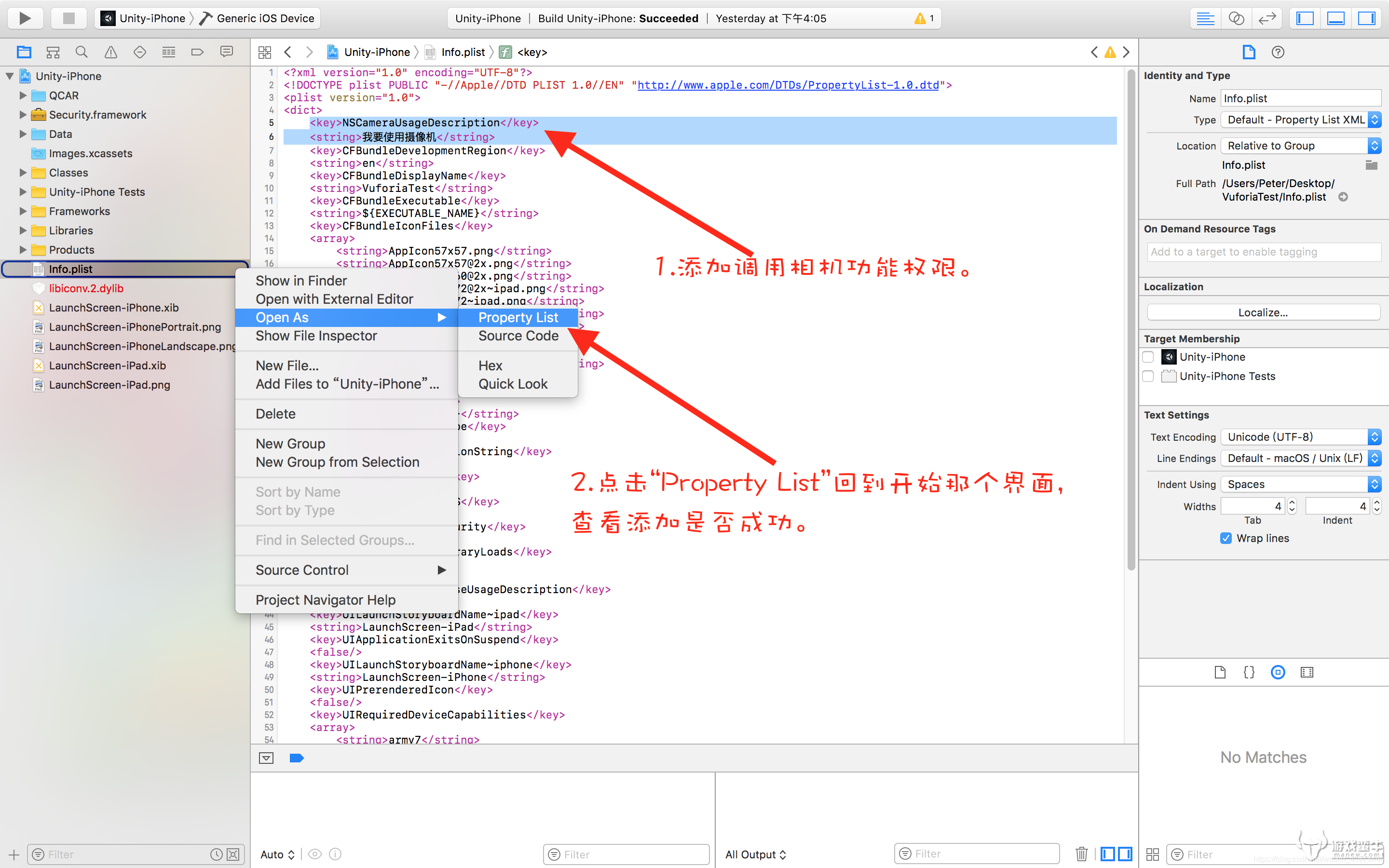Open the Quick Help inspector icon
Viewport: 1389px width, 868px height.
pyautogui.click(x=1278, y=52)
